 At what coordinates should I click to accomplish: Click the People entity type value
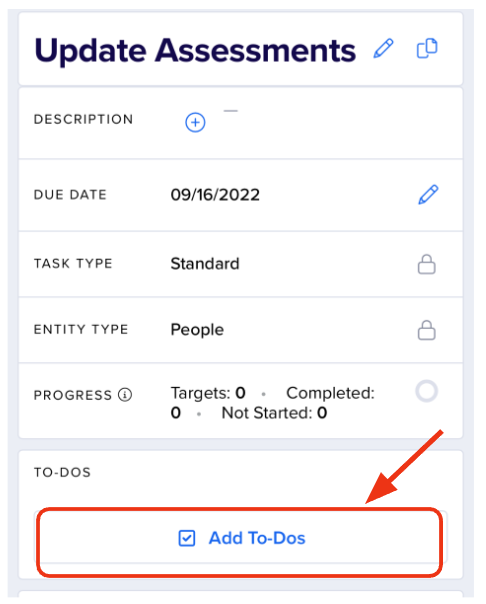197,330
